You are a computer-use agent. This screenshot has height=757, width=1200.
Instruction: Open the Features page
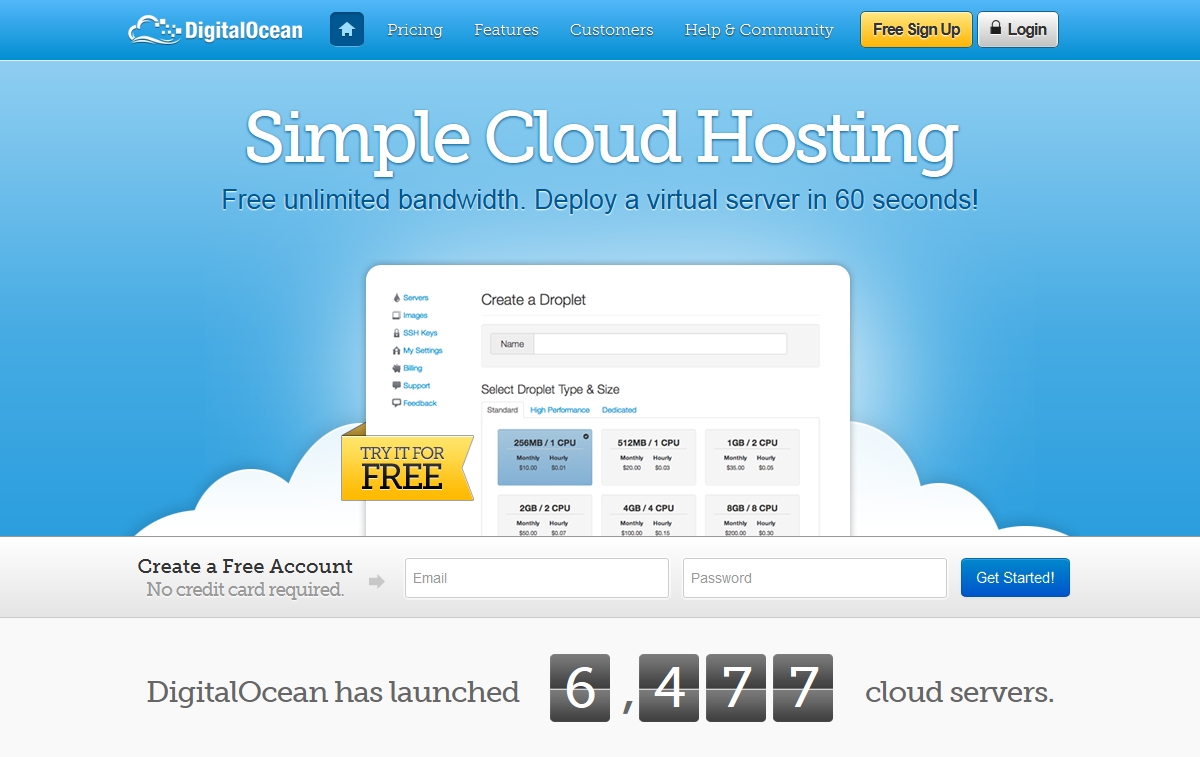(x=506, y=30)
